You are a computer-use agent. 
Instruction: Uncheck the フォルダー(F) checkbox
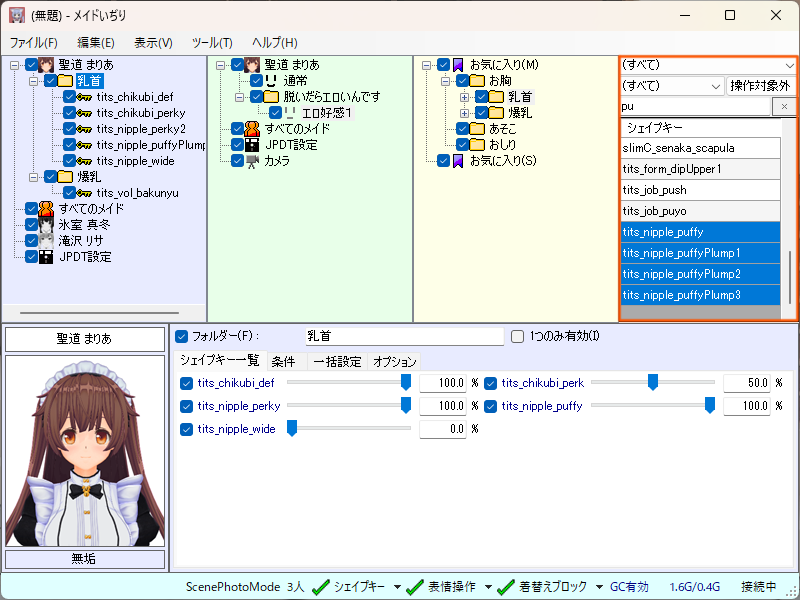tap(181, 337)
